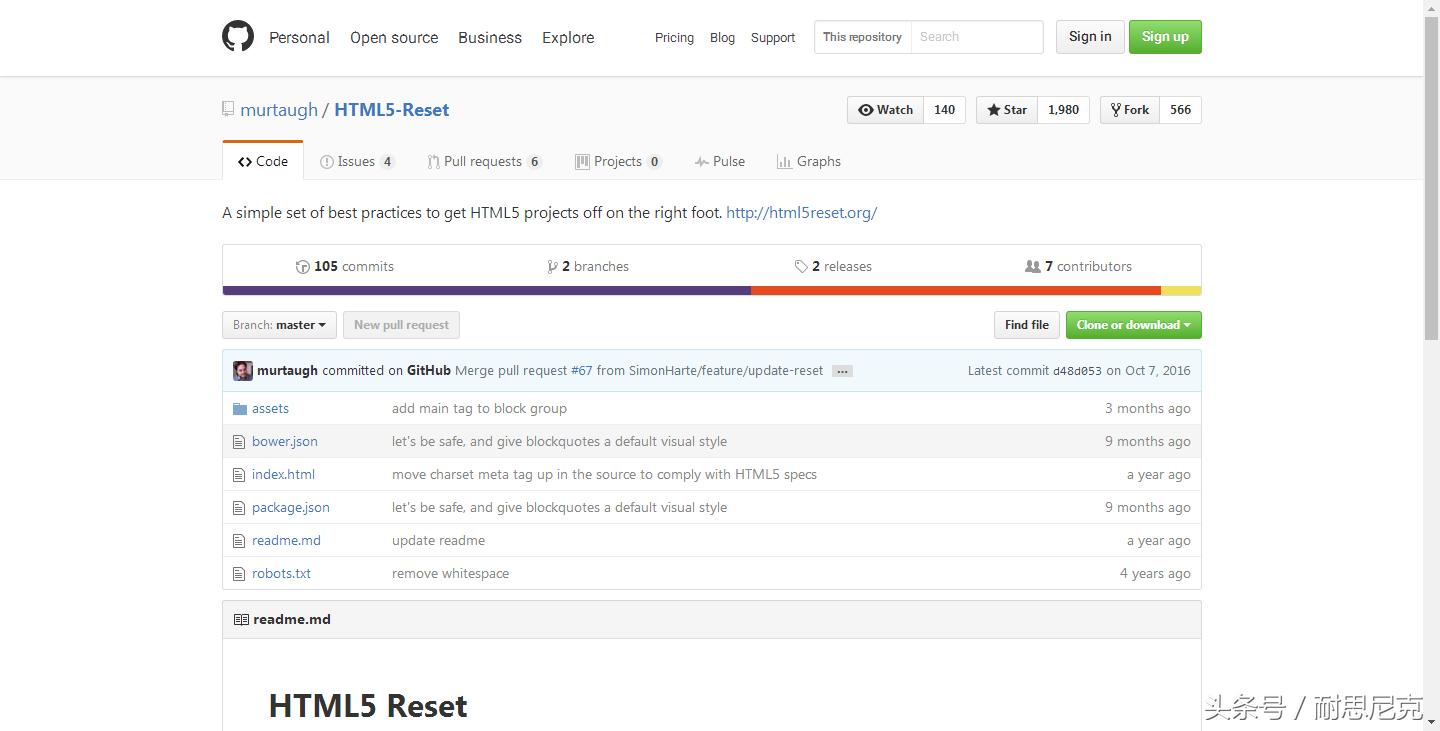Viewport: 1440px width, 731px height.
Task: Open the murtaugh owner link
Action: pyautogui.click(x=279, y=110)
